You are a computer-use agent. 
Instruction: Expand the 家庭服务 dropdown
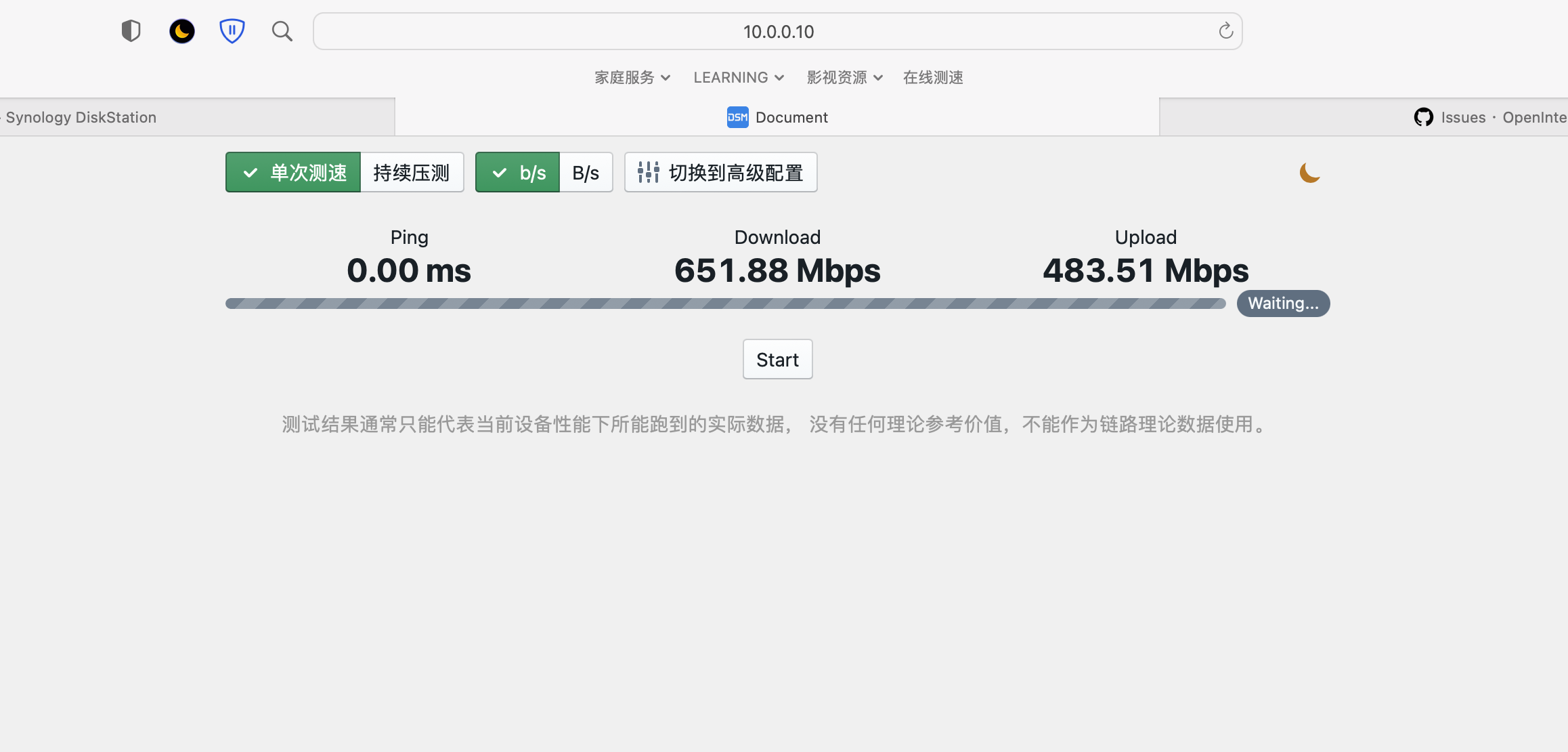631,77
